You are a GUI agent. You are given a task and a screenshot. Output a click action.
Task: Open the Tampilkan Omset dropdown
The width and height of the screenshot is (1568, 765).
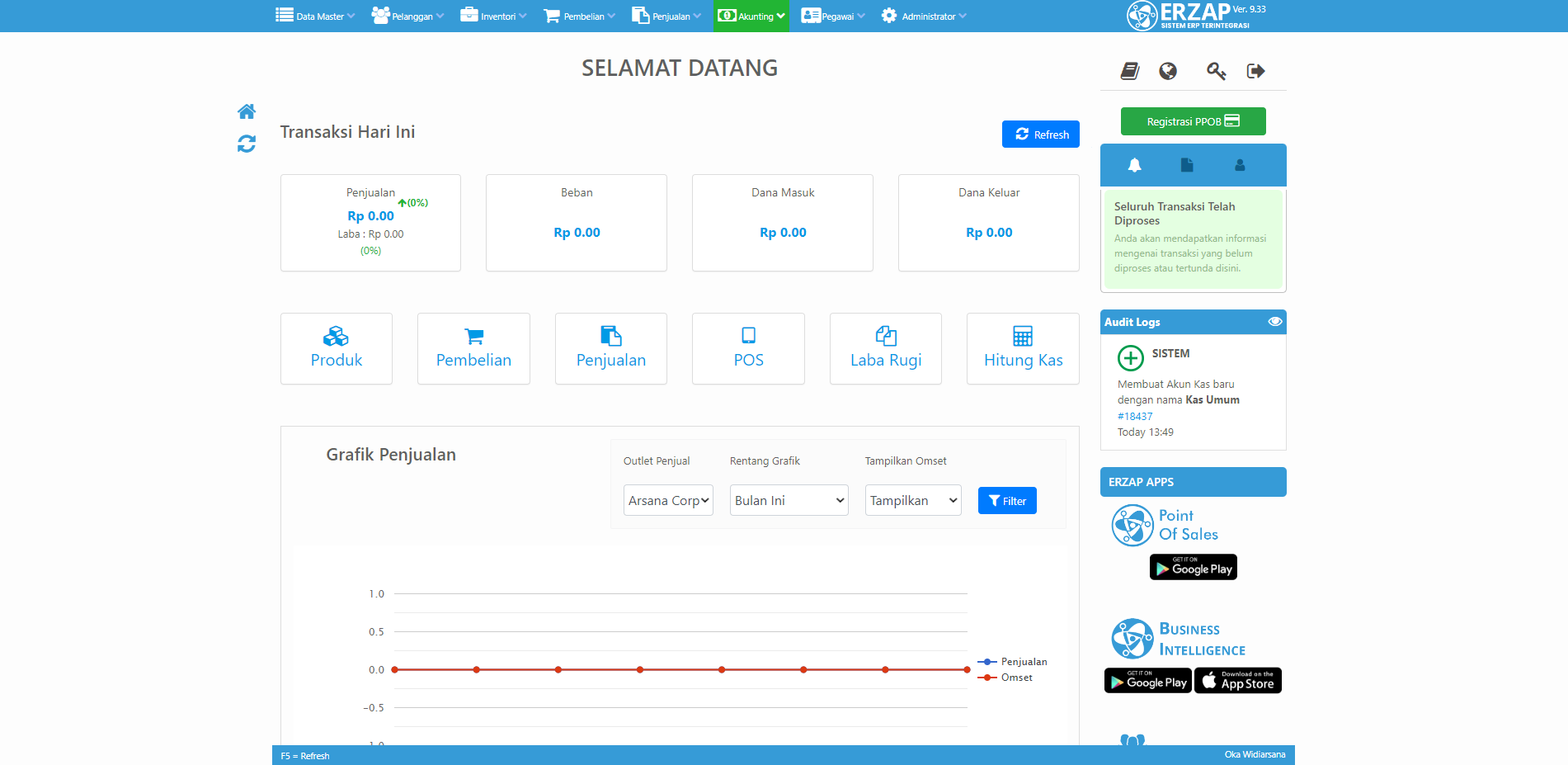tap(913, 500)
